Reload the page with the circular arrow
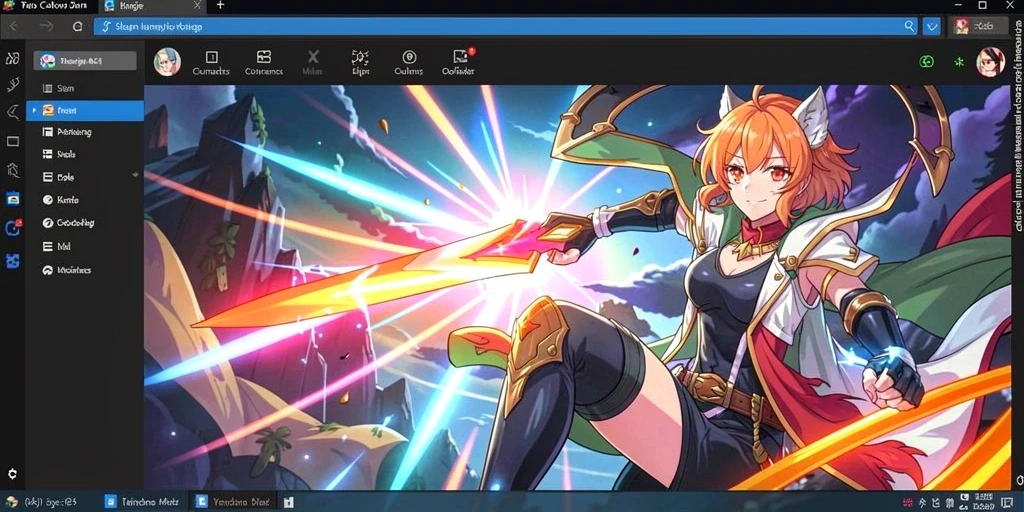Image resolution: width=1024 pixels, height=512 pixels. (x=78, y=27)
